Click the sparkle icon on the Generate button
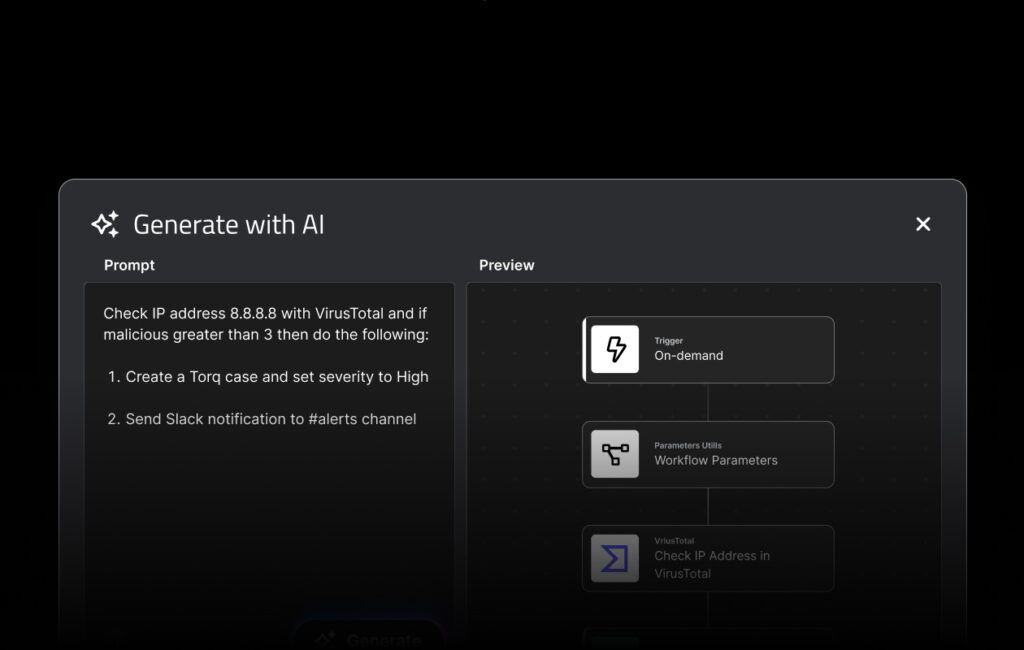This screenshot has height=650, width=1024. (x=324, y=639)
